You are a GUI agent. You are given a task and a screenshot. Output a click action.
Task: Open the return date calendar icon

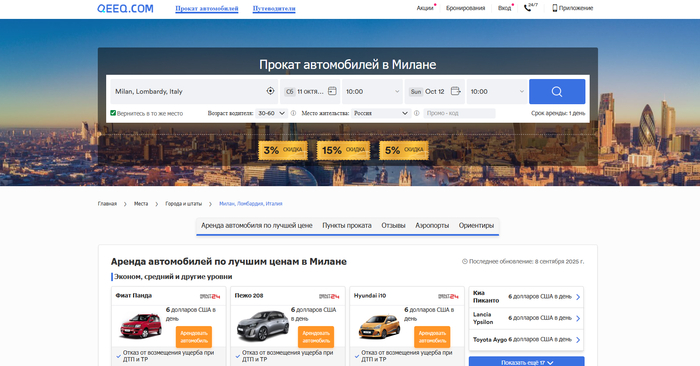coord(455,91)
